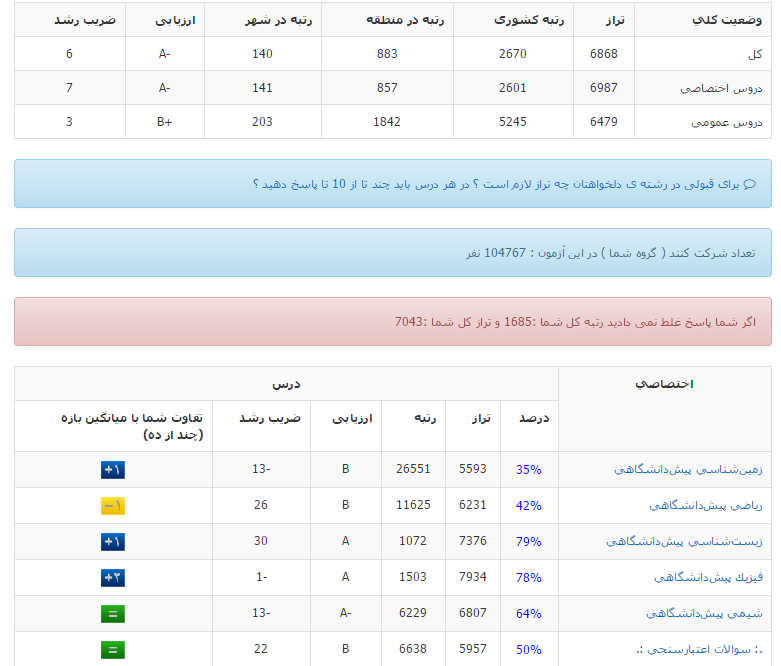Click the +1 badge in the زمین‌شناسی row
The width and height of the screenshot is (781, 666).
coord(113,470)
